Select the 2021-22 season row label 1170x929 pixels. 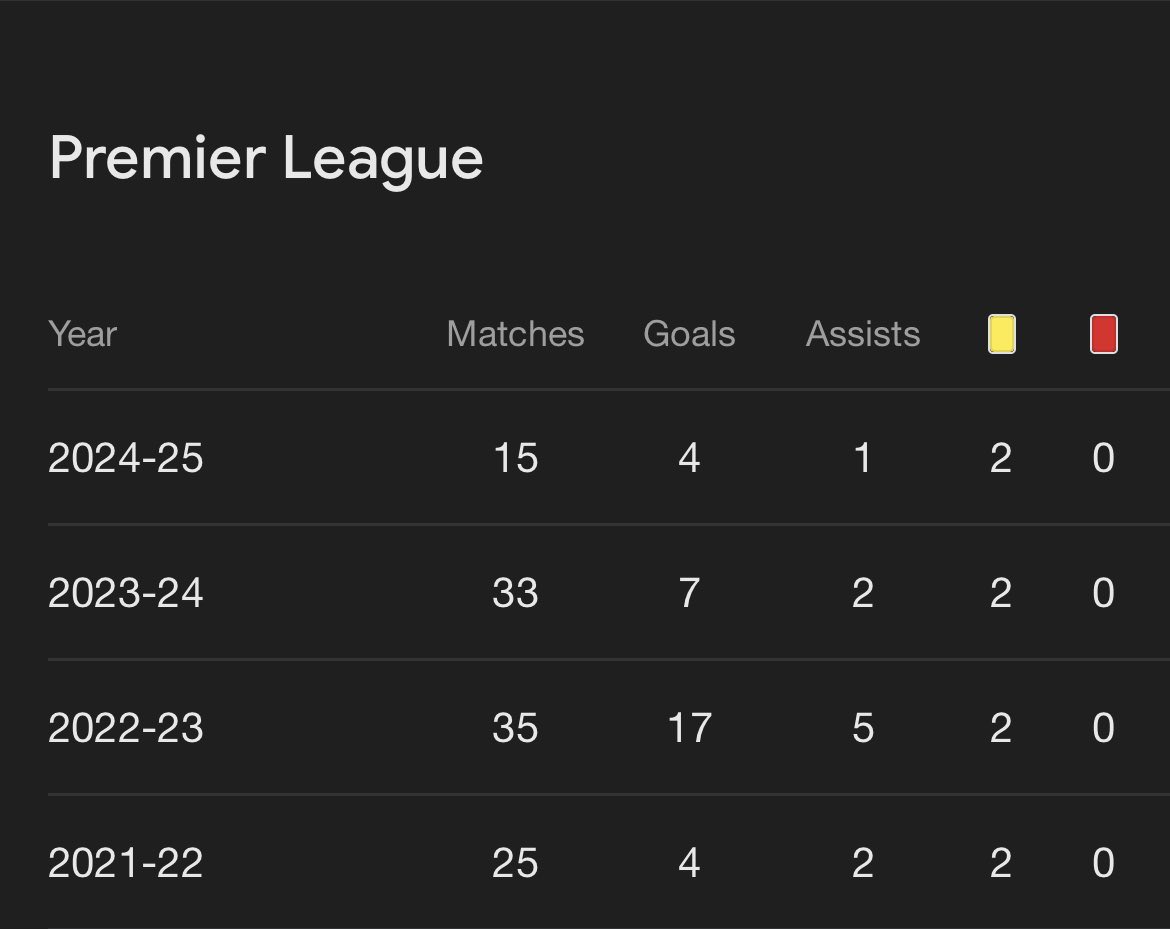coord(125,863)
